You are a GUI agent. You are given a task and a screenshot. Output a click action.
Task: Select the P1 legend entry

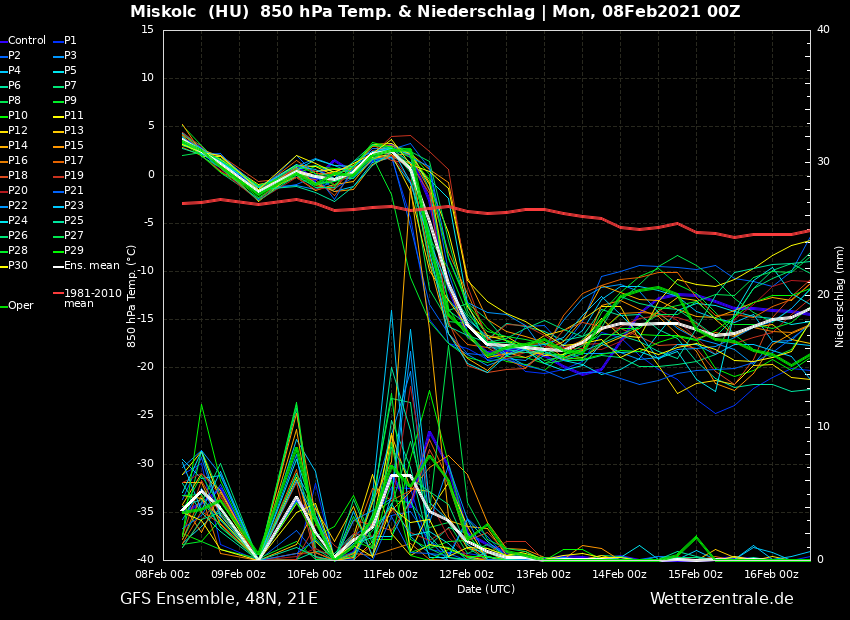click(70, 41)
